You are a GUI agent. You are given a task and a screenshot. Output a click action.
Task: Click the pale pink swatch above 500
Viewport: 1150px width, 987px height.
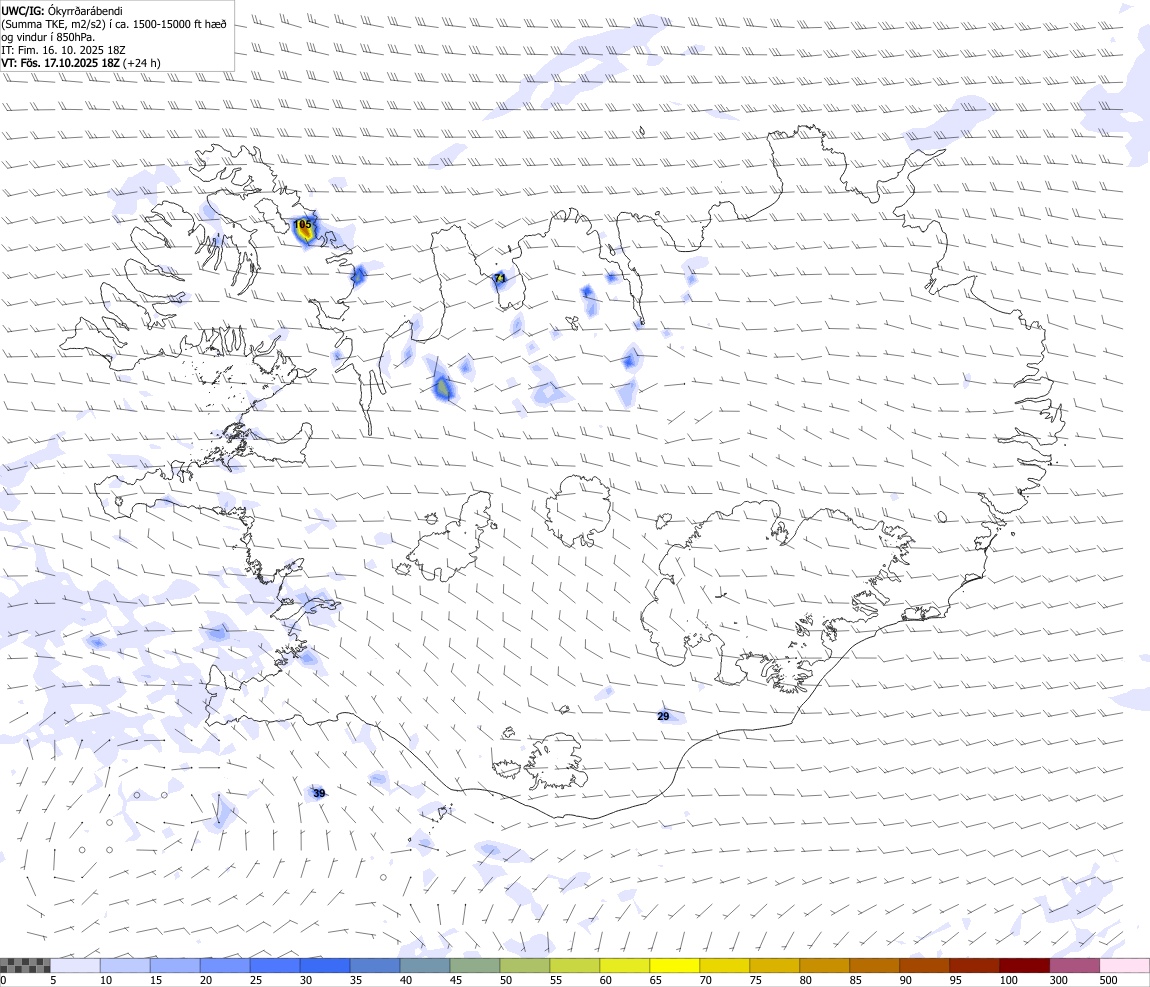pos(1124,965)
